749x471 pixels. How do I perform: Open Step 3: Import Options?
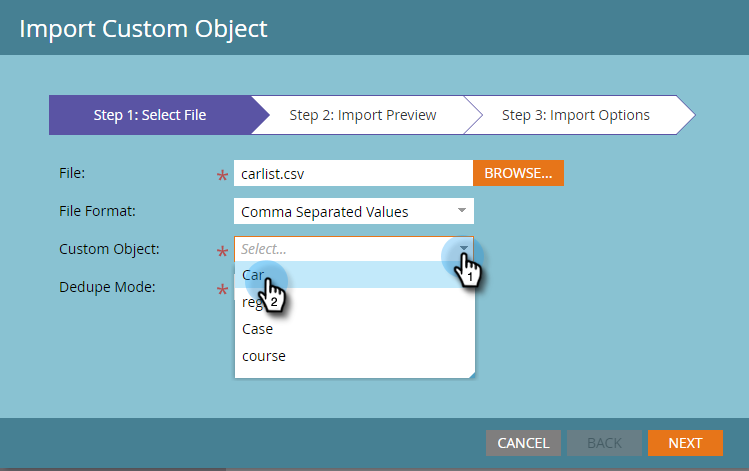click(x=576, y=115)
